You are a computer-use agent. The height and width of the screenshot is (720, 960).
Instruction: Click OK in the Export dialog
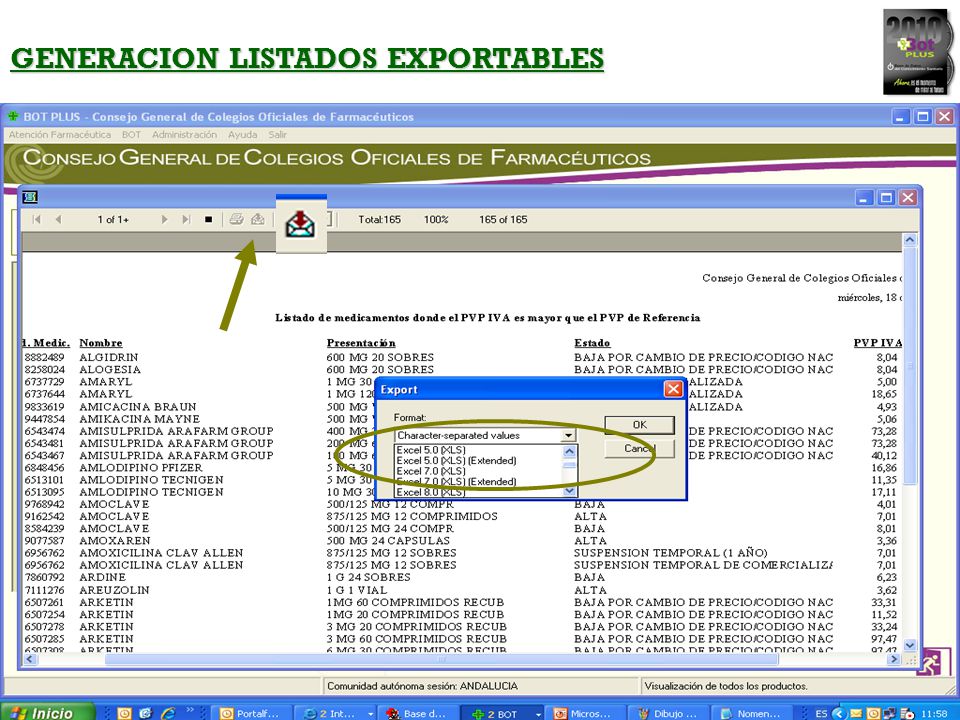coord(639,424)
